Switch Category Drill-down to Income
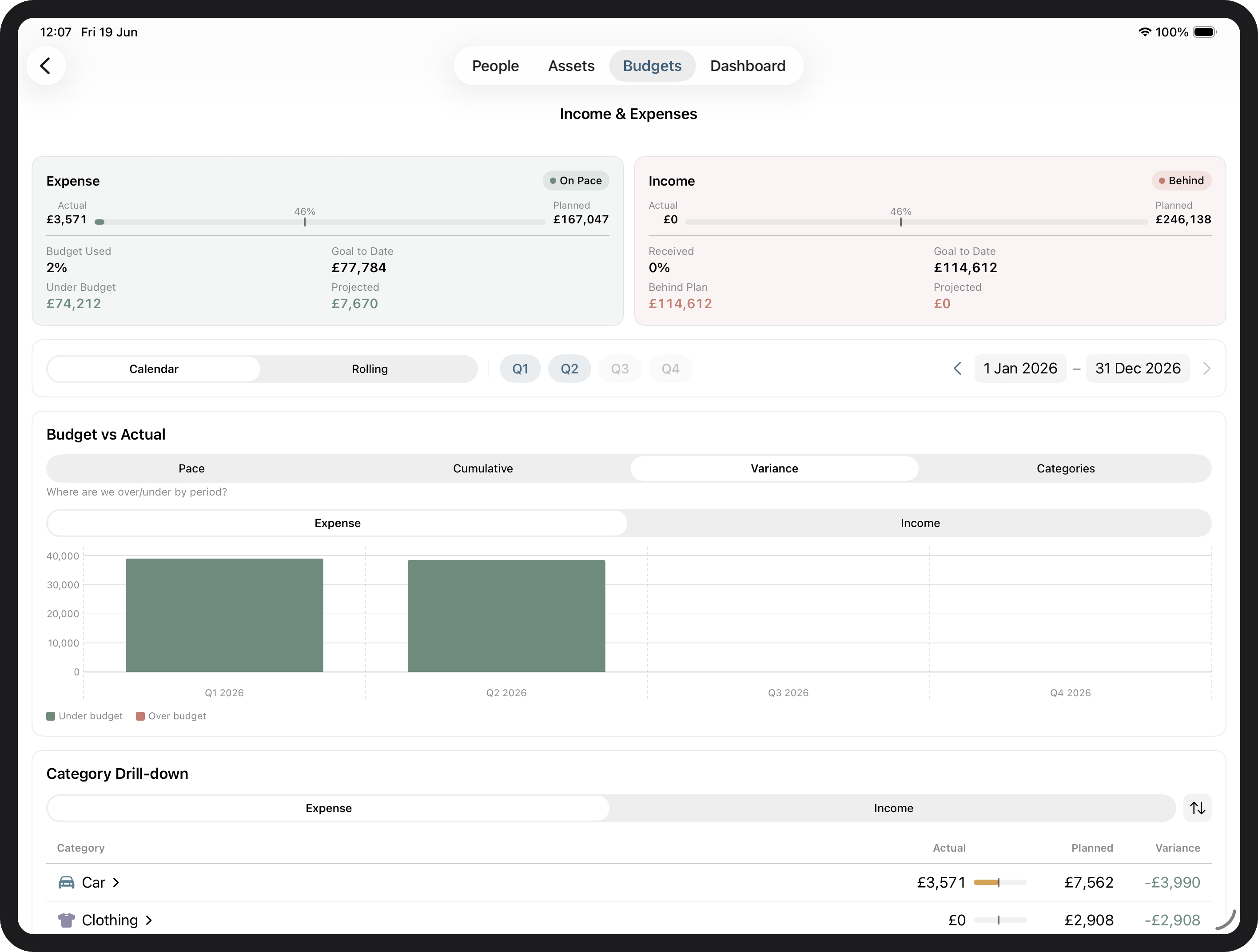This screenshot has height=952, width=1258. 893,808
